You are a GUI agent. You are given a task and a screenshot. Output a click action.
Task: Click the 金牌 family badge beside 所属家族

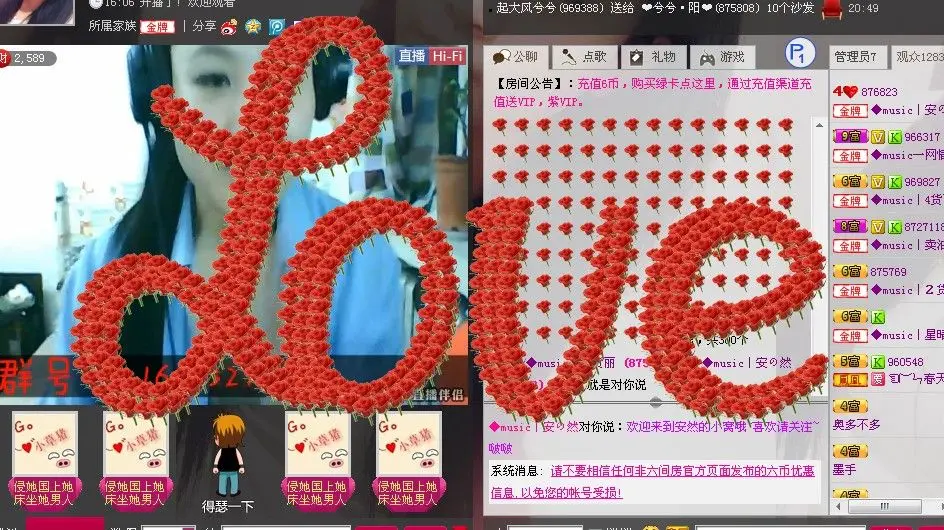(x=157, y=27)
